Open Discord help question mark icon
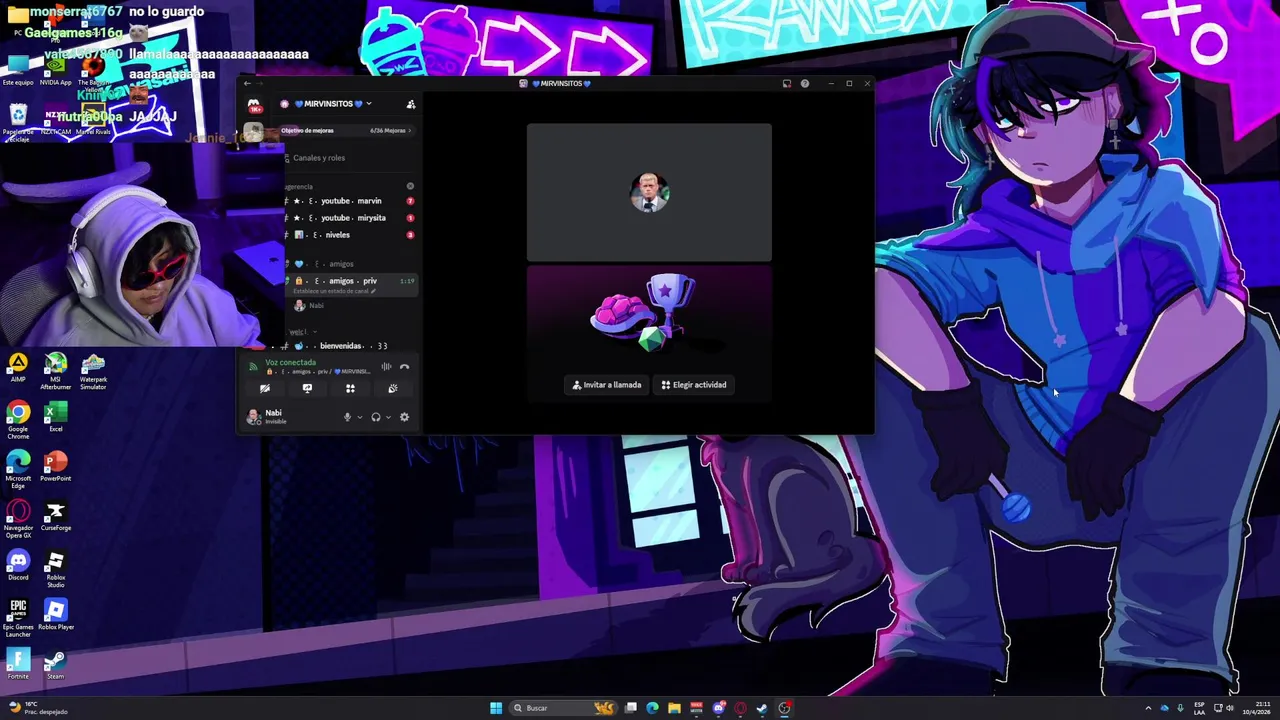1280x720 pixels. point(804,84)
